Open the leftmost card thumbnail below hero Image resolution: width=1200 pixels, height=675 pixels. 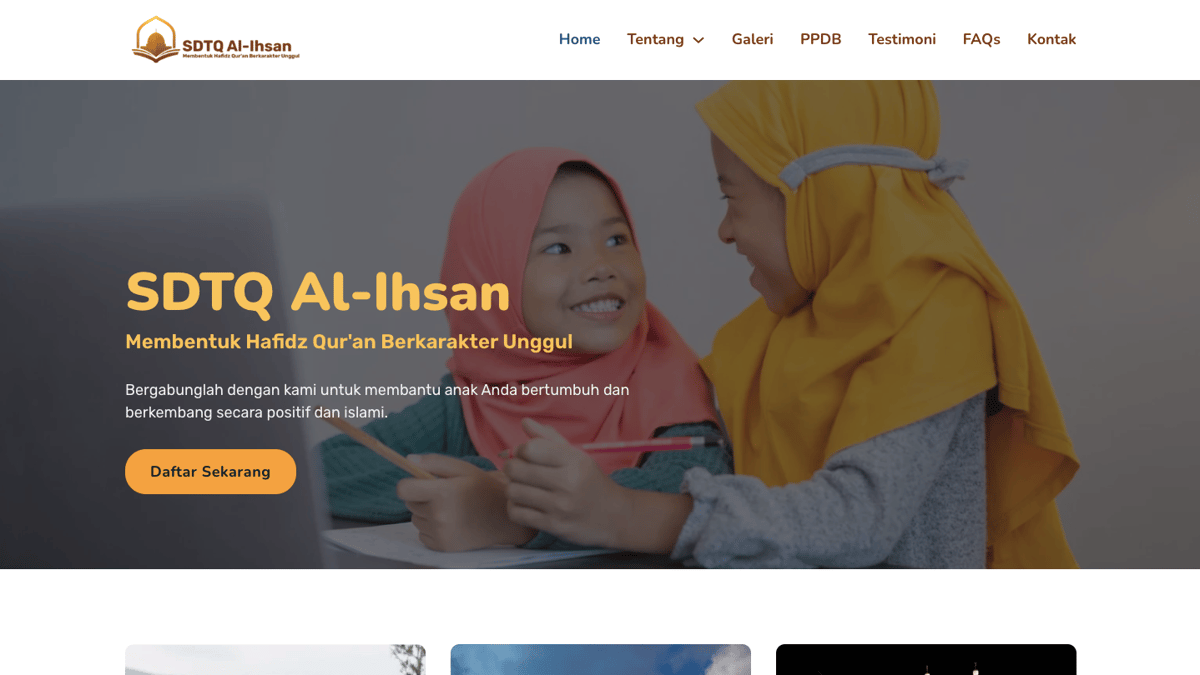[x=275, y=659]
